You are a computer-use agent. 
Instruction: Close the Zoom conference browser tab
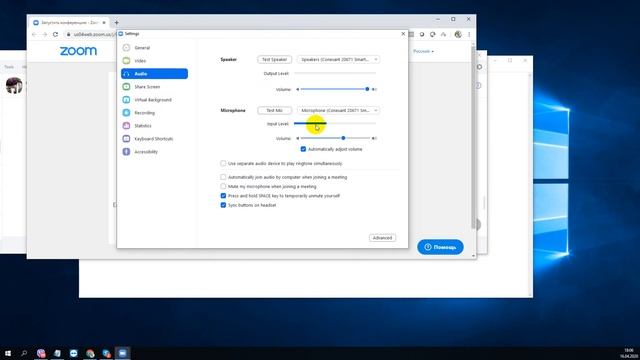[x=104, y=23]
